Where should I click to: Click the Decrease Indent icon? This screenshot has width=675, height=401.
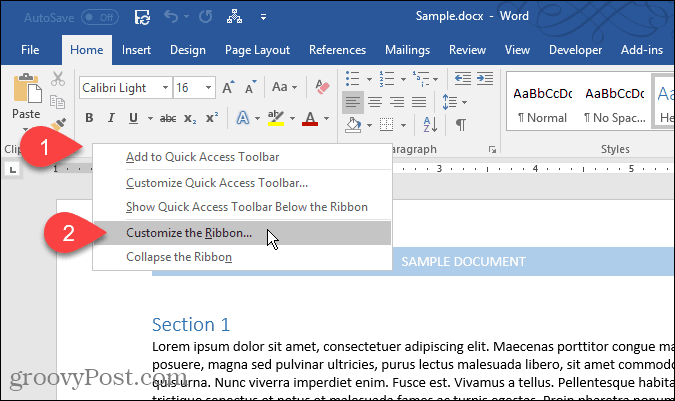(463, 79)
